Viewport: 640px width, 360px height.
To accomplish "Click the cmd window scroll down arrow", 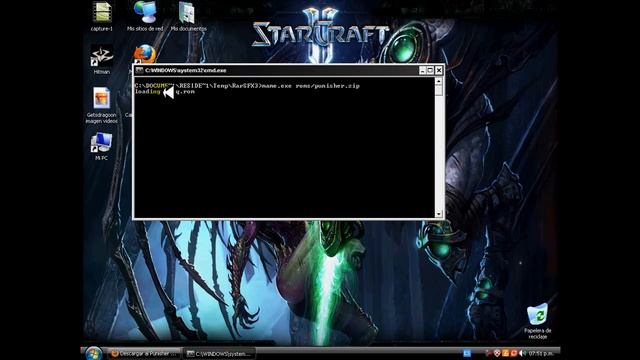I will [x=439, y=214].
